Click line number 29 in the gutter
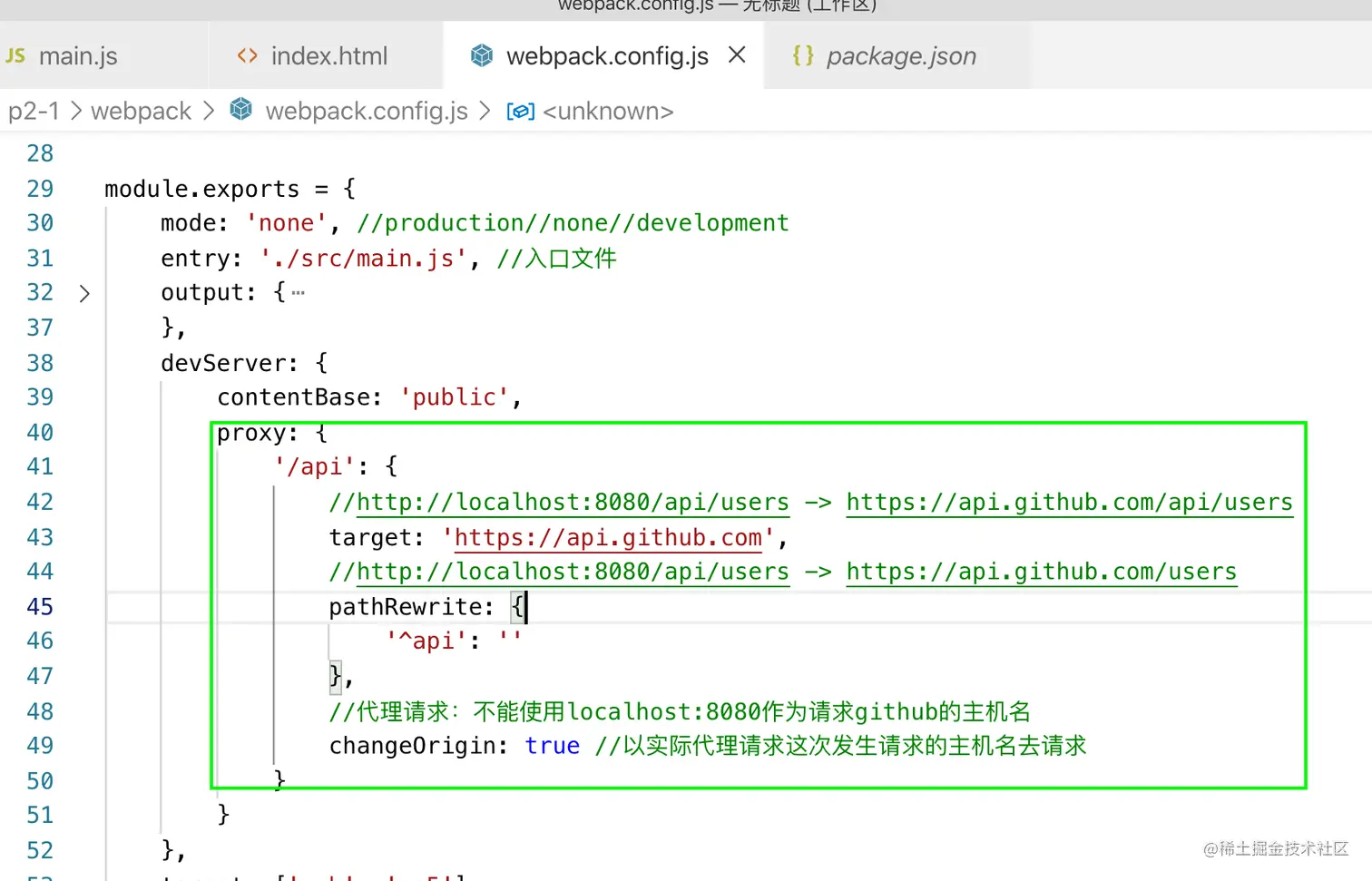Image resolution: width=1372 pixels, height=881 pixels. pos(40,189)
